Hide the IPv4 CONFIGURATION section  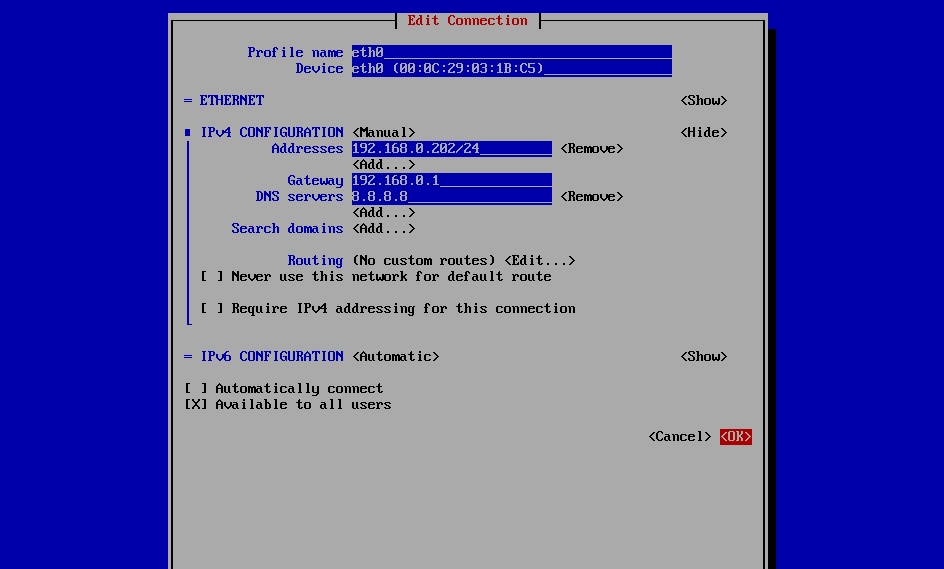[704, 132]
